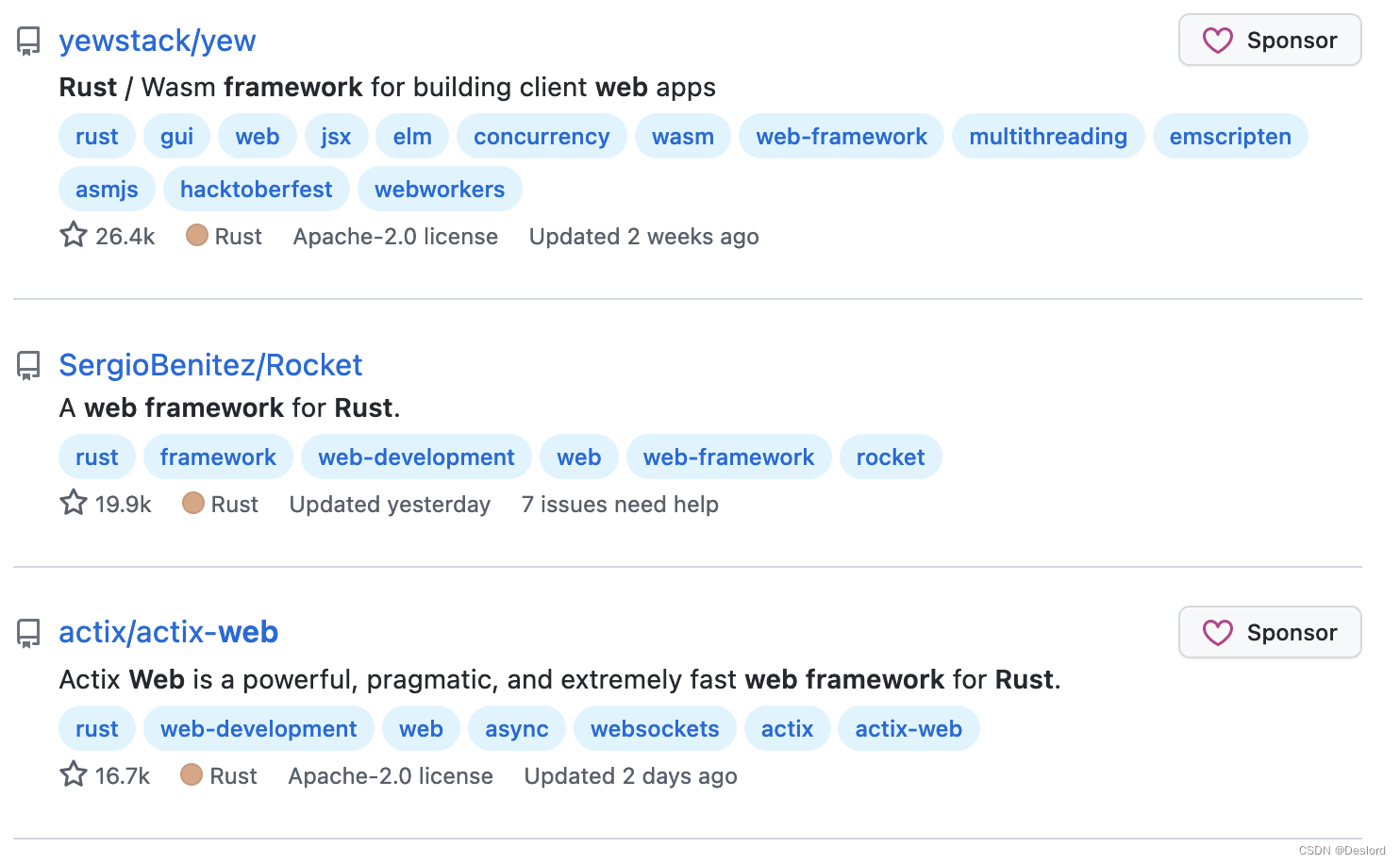Select the rust topic tag under yew
This screenshot has height=864, width=1400.
coord(97,136)
